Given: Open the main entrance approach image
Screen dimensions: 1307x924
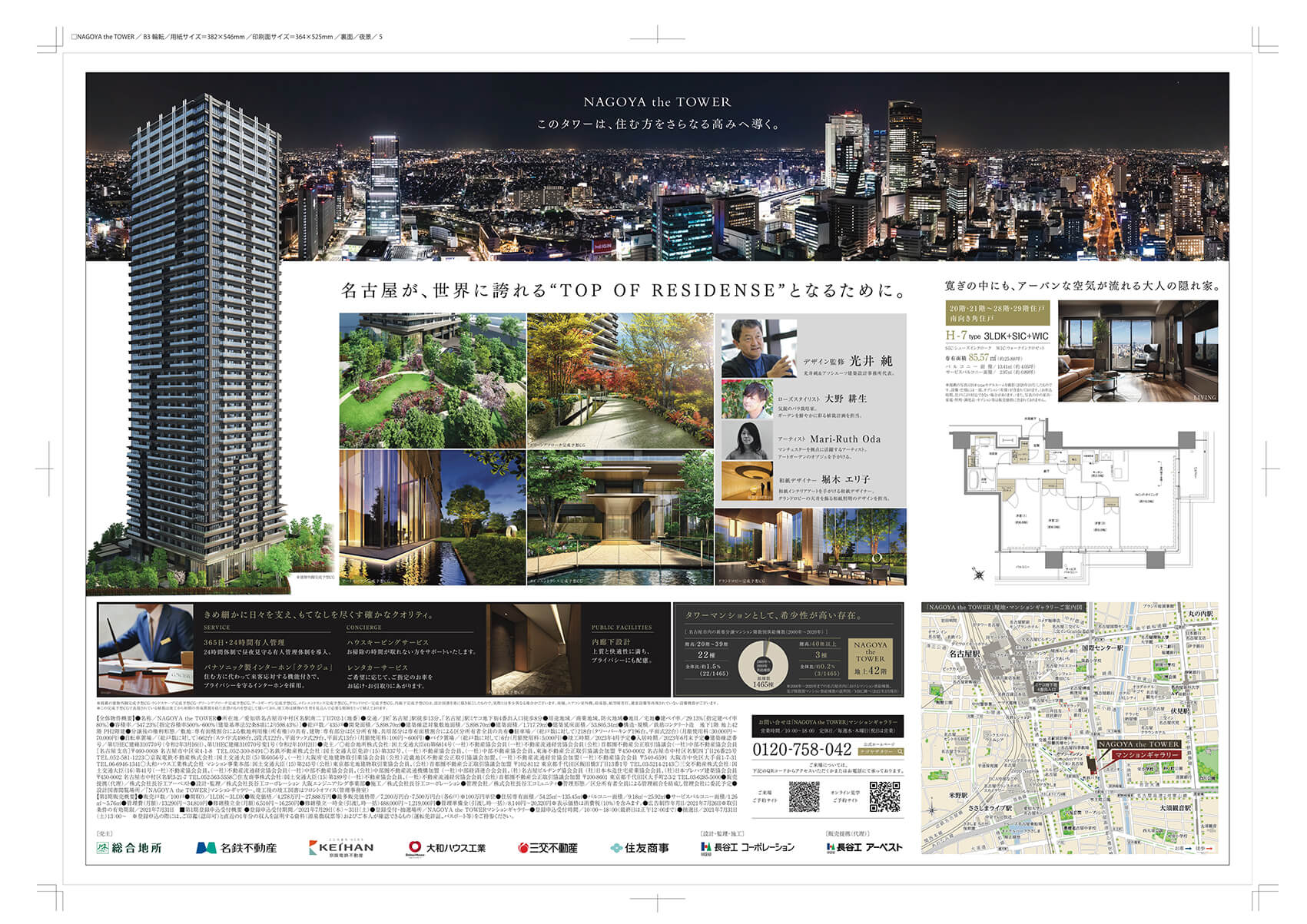Looking at the screenshot, I should click(620, 518).
